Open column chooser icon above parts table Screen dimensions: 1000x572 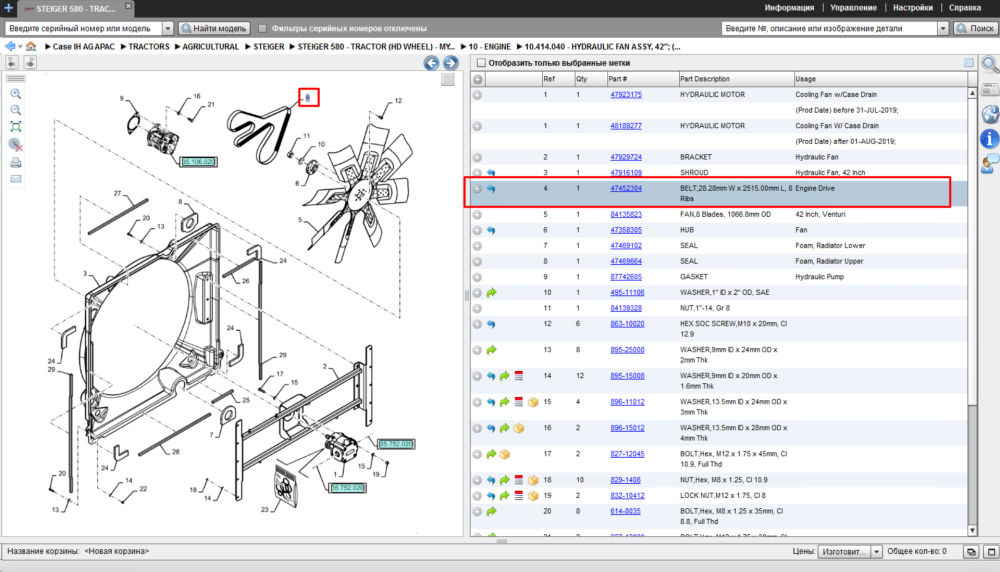click(x=969, y=62)
